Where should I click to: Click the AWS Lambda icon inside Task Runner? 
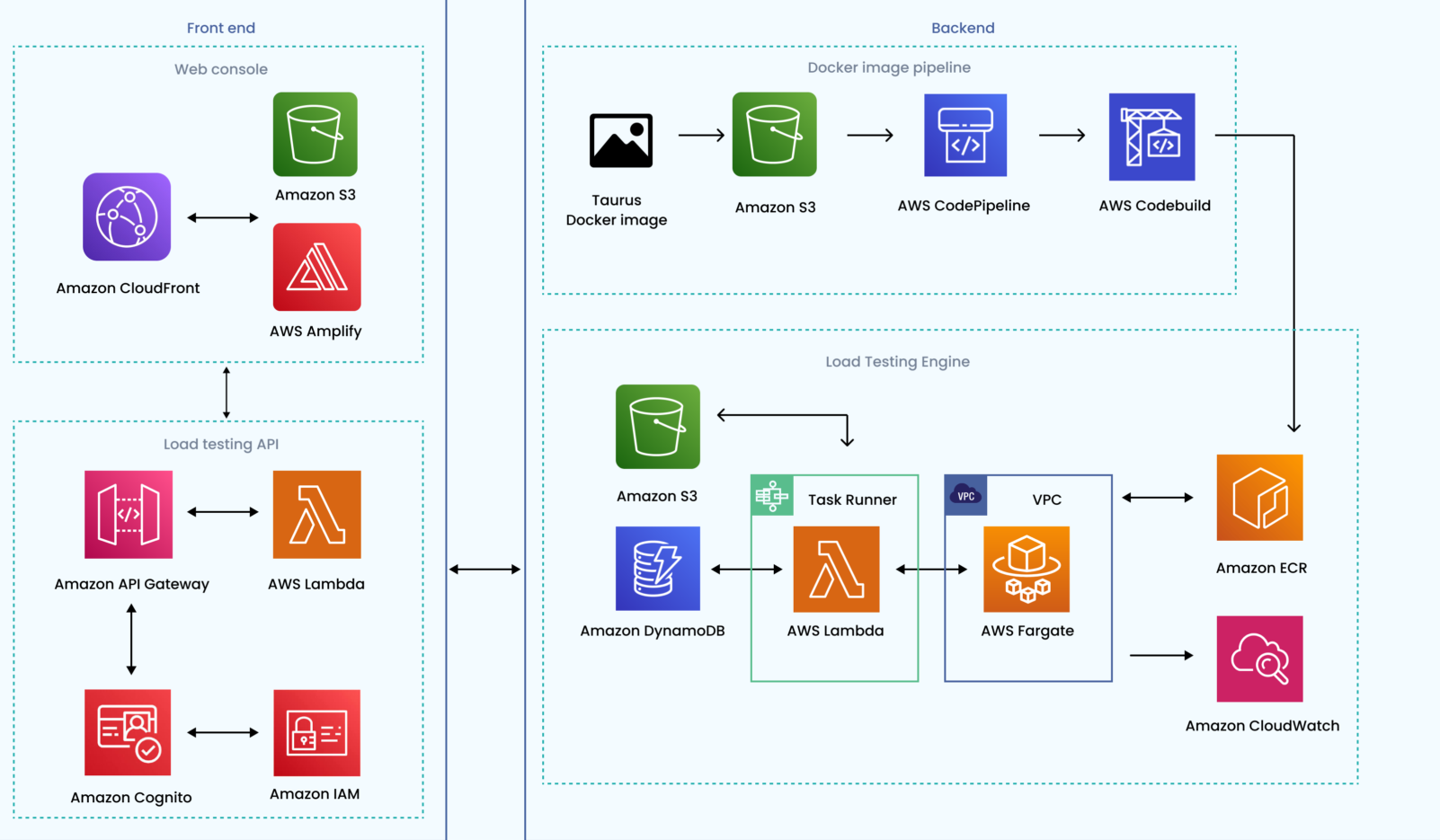[x=836, y=570]
